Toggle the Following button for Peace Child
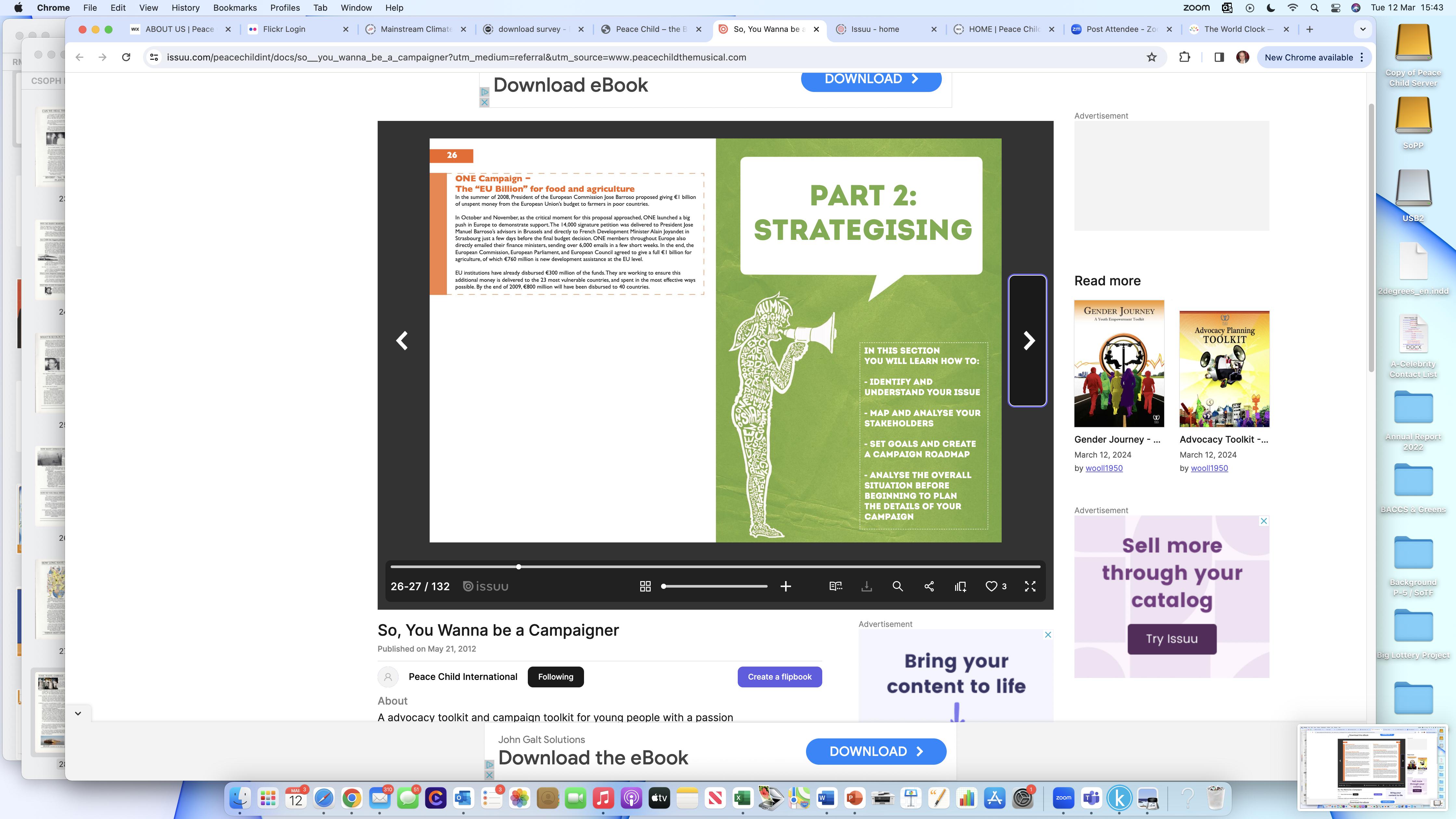The image size is (1456, 819). [x=555, y=677]
